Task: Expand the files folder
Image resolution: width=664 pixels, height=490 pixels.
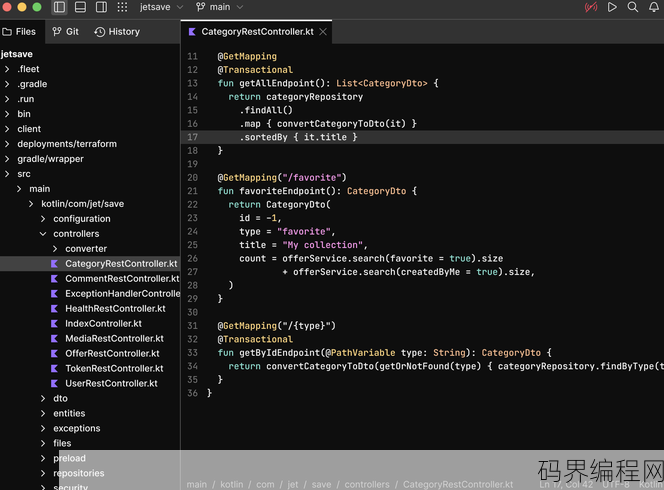Action: click(x=43, y=443)
